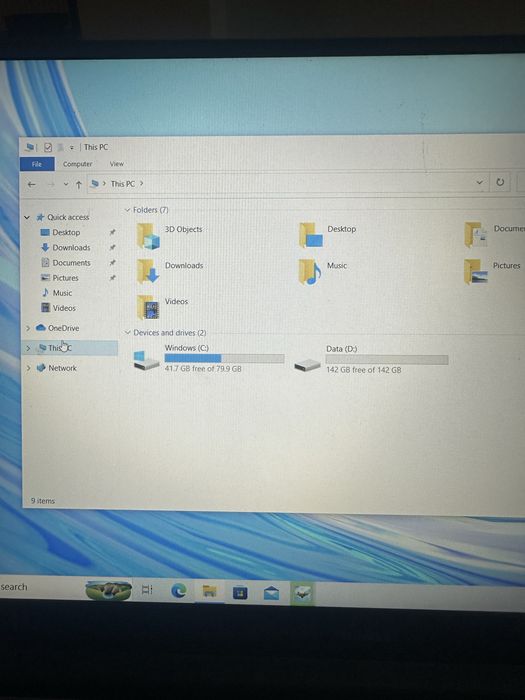The height and width of the screenshot is (700, 525).
Task: Click the 'Videos' label in Folders group
Action: tap(176, 301)
